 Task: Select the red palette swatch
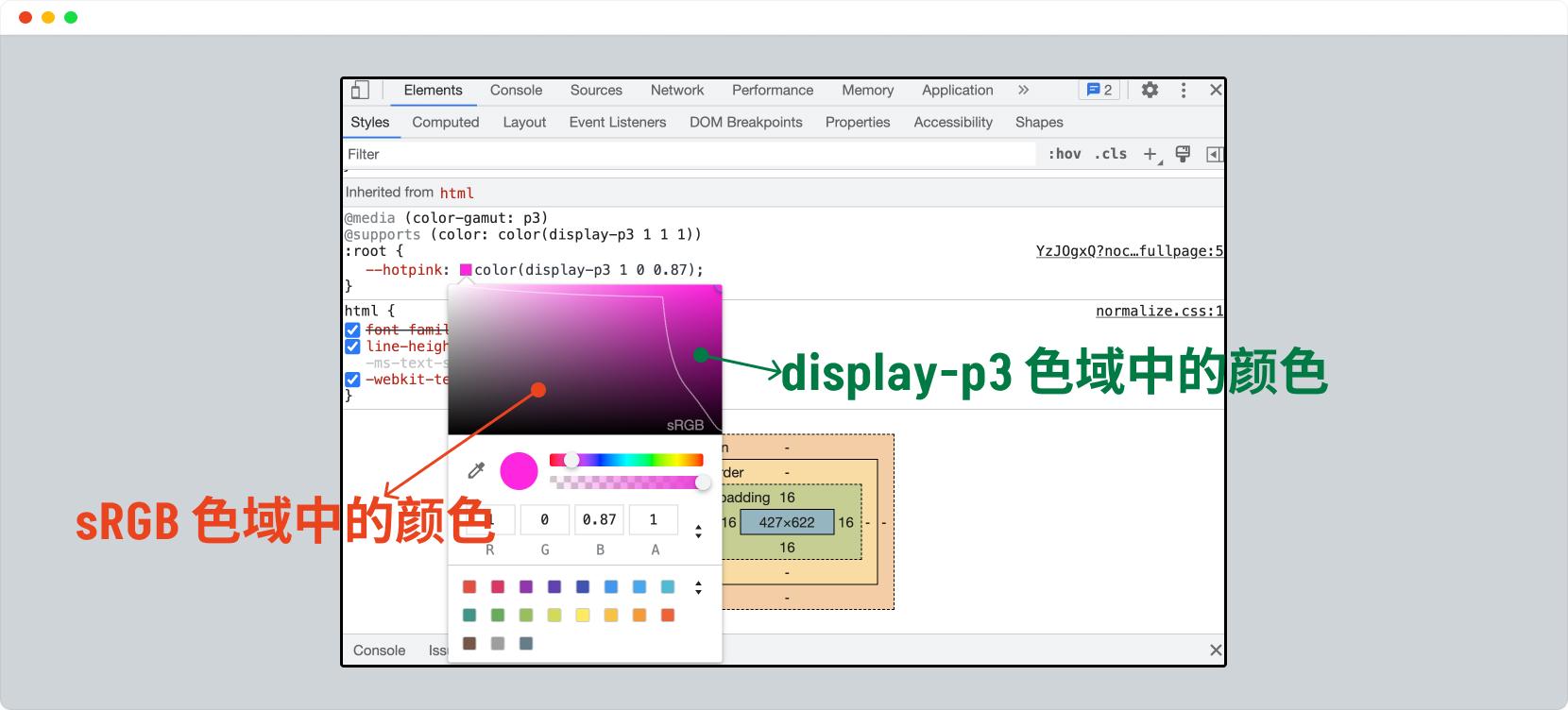click(469, 587)
